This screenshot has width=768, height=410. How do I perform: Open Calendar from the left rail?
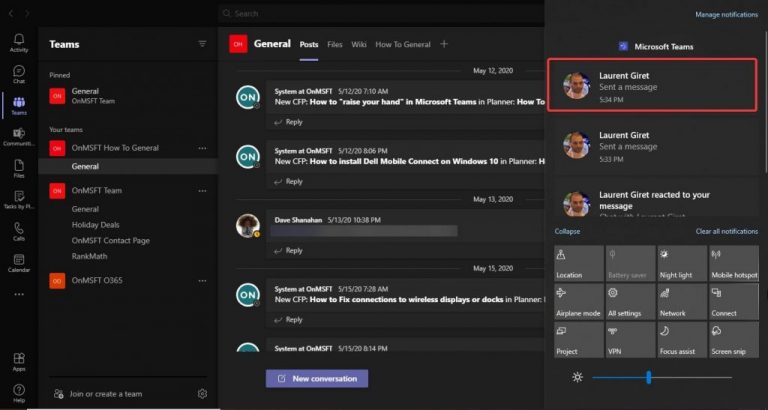19,264
